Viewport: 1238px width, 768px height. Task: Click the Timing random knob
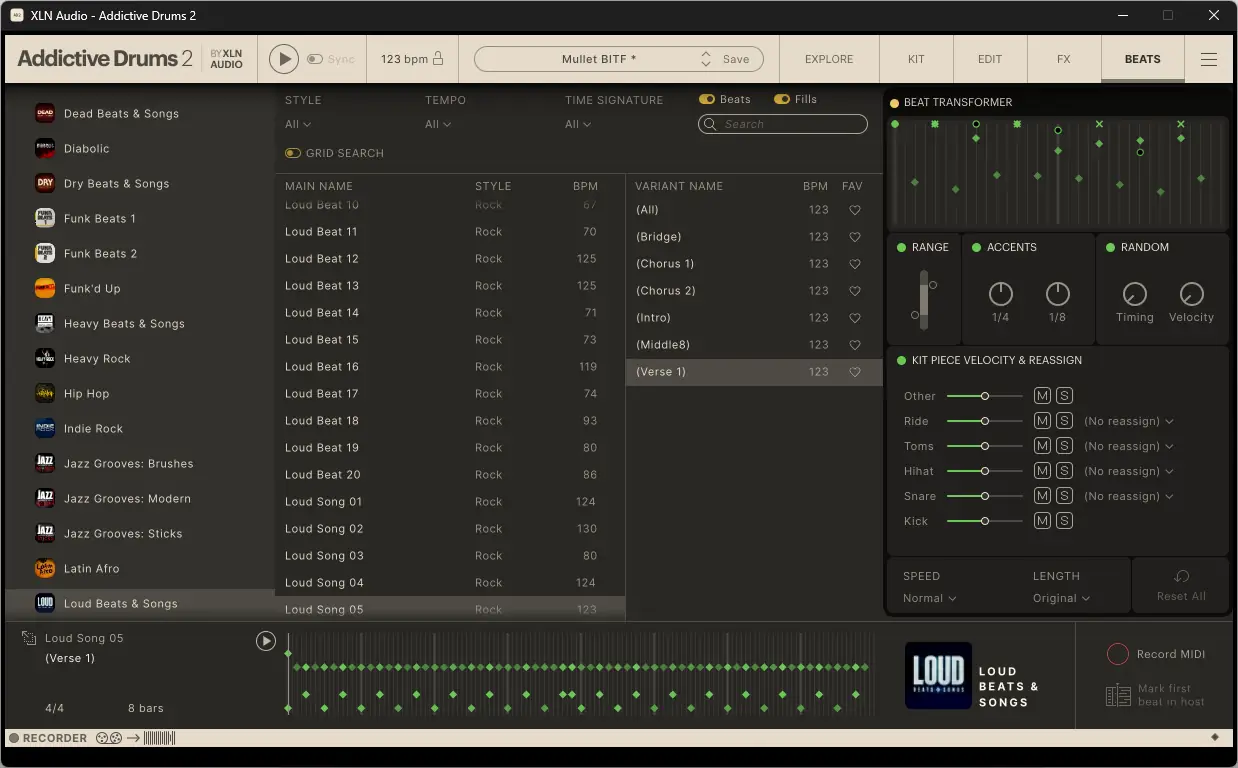coord(1134,294)
